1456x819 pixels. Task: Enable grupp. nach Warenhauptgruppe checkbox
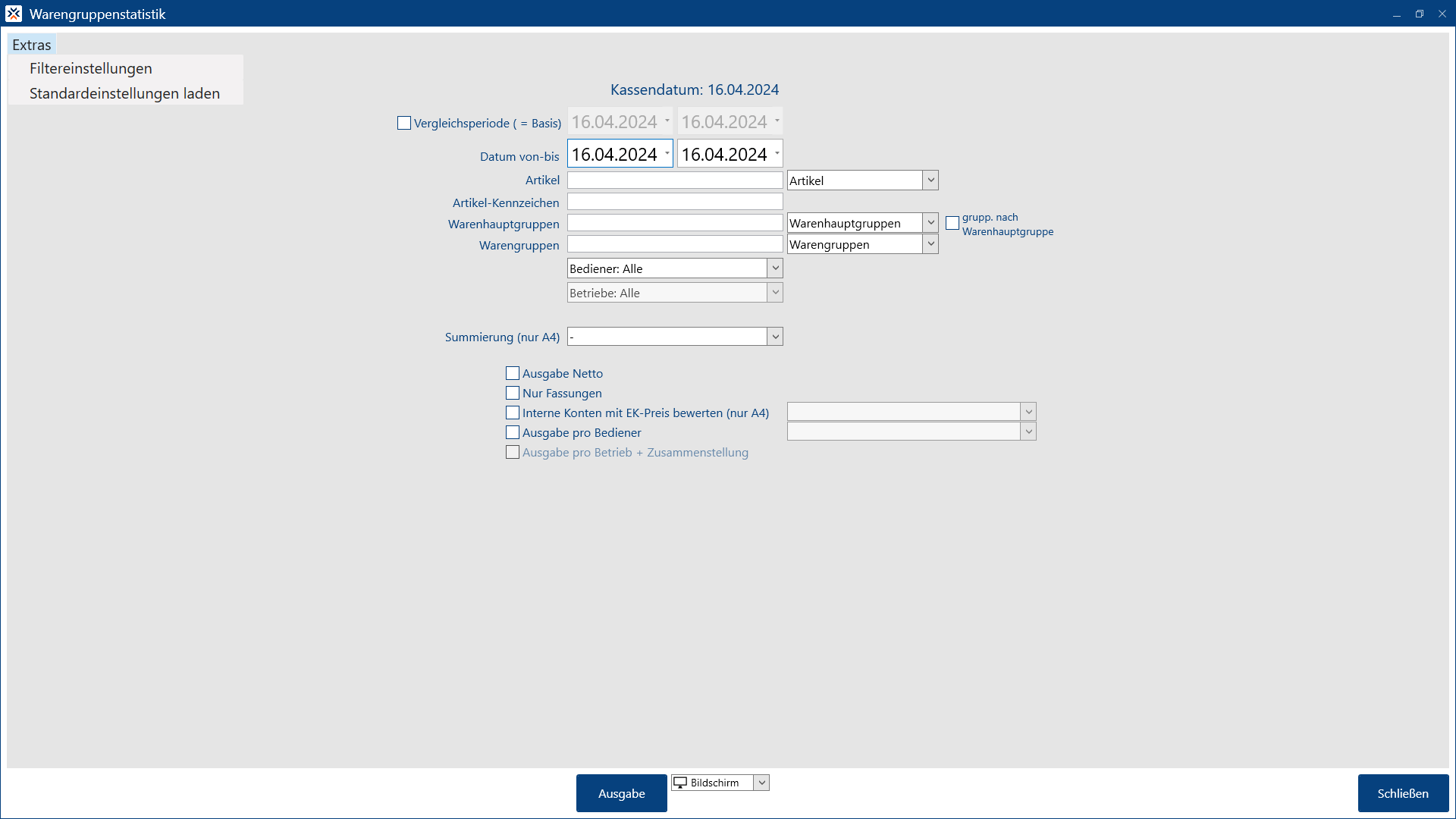tap(952, 223)
